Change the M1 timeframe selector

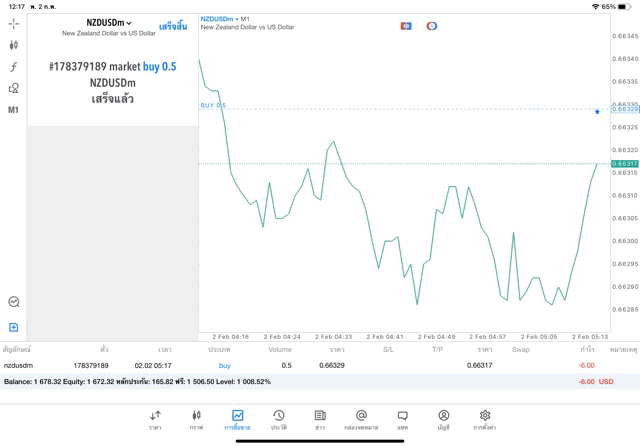pyautogui.click(x=14, y=110)
